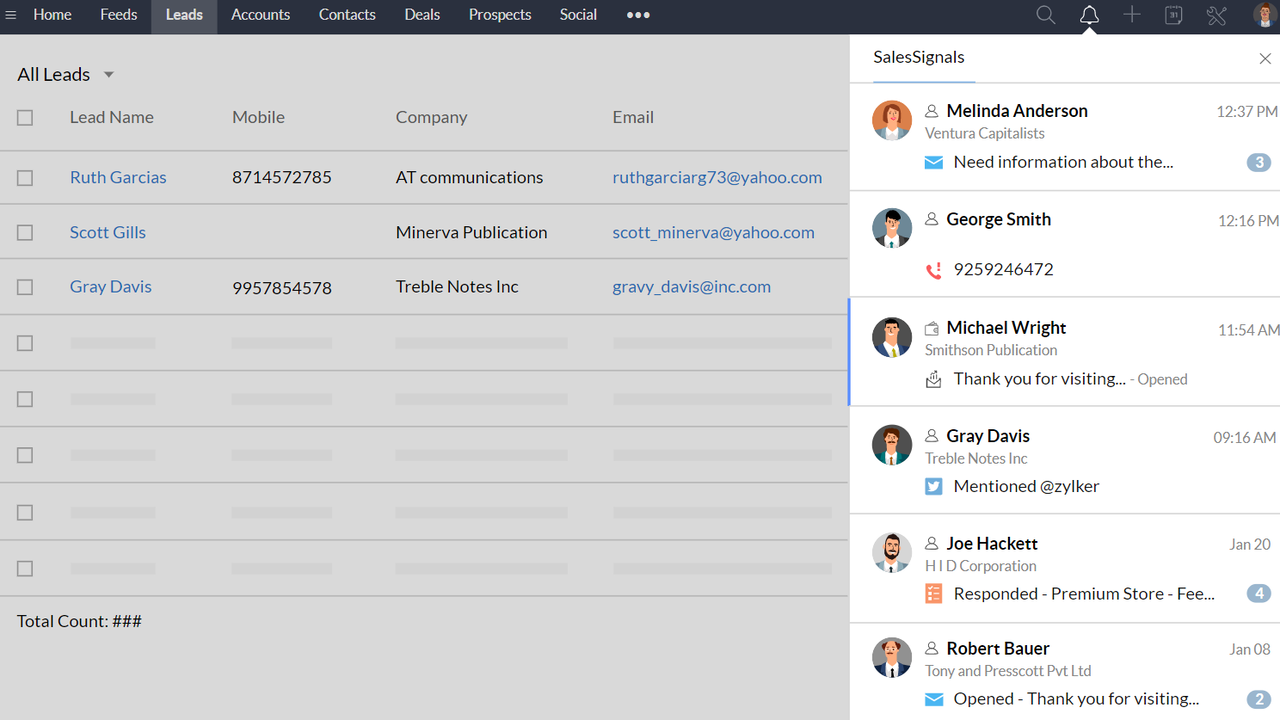The width and height of the screenshot is (1280, 720).
Task: Open the Gray Davis lead link
Action: (111, 287)
